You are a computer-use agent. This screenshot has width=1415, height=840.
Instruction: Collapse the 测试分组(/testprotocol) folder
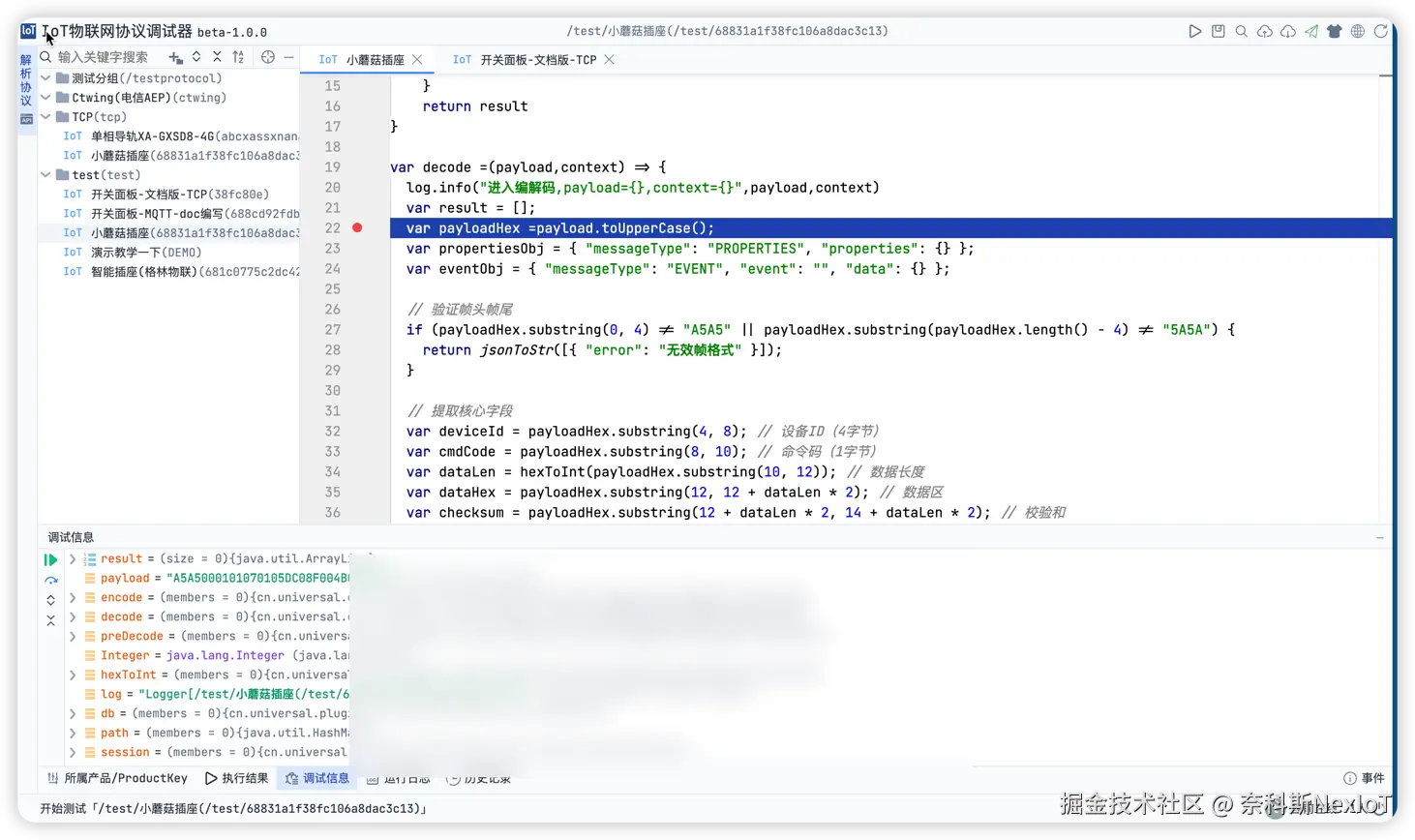45,78
